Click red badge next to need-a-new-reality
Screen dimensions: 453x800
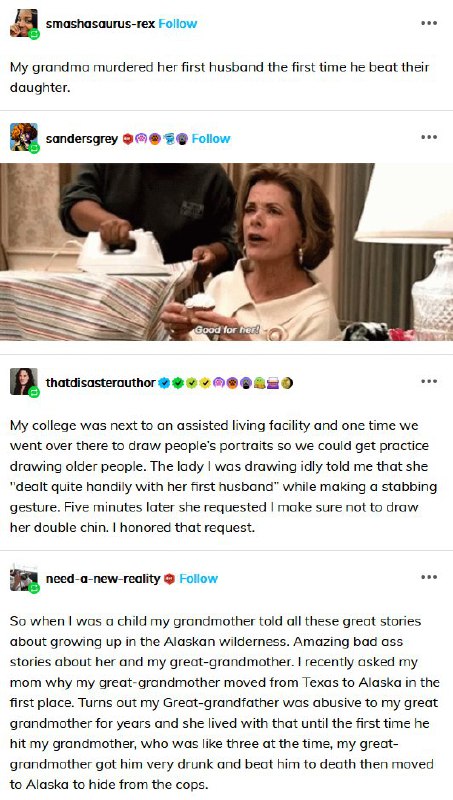click(x=169, y=579)
